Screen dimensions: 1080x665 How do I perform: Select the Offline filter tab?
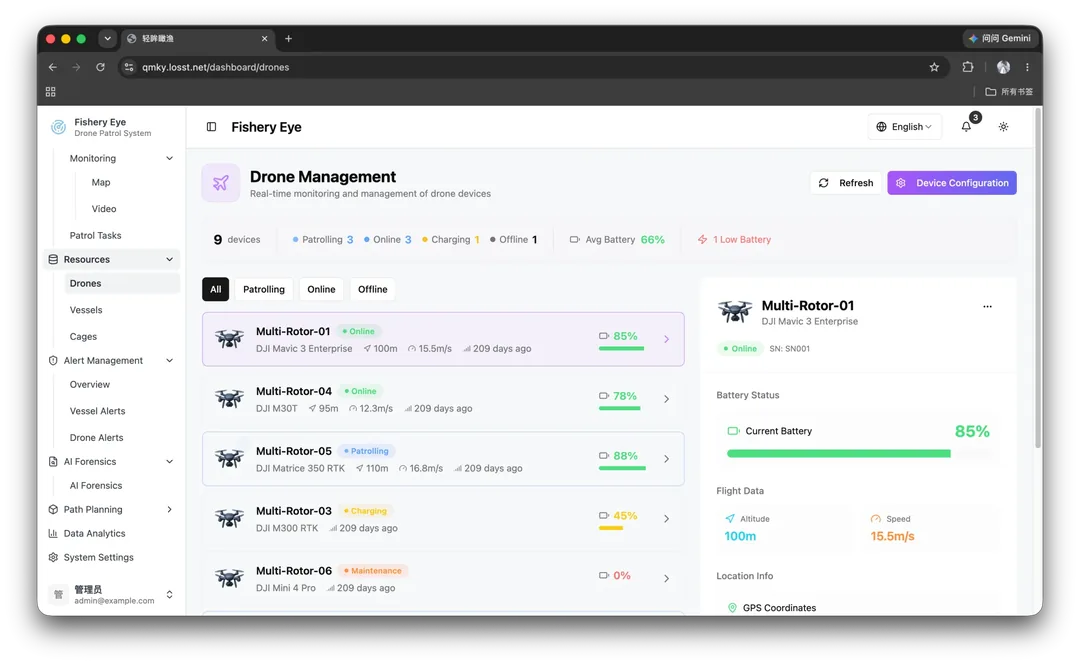point(373,289)
